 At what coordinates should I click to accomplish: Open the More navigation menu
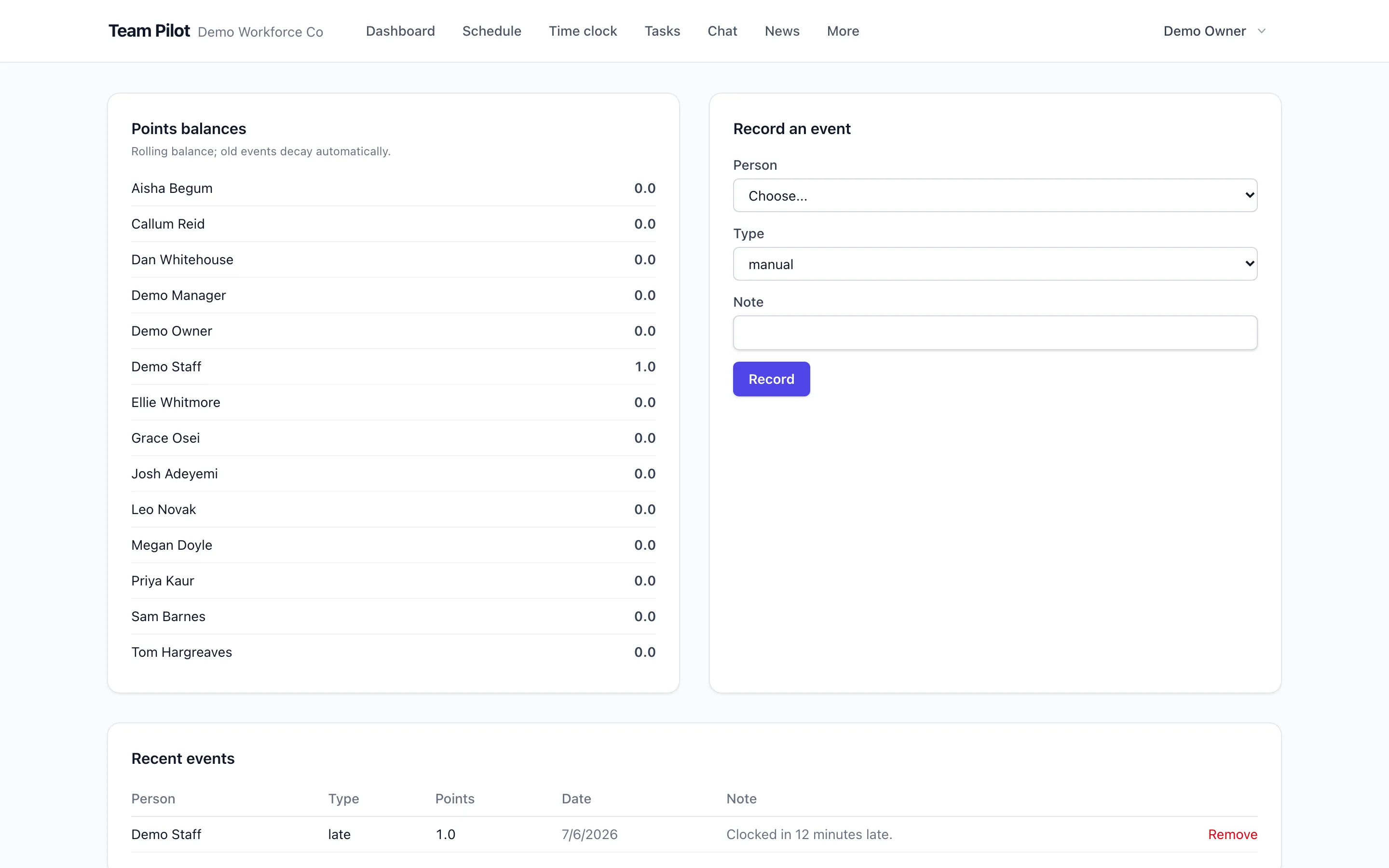843,31
